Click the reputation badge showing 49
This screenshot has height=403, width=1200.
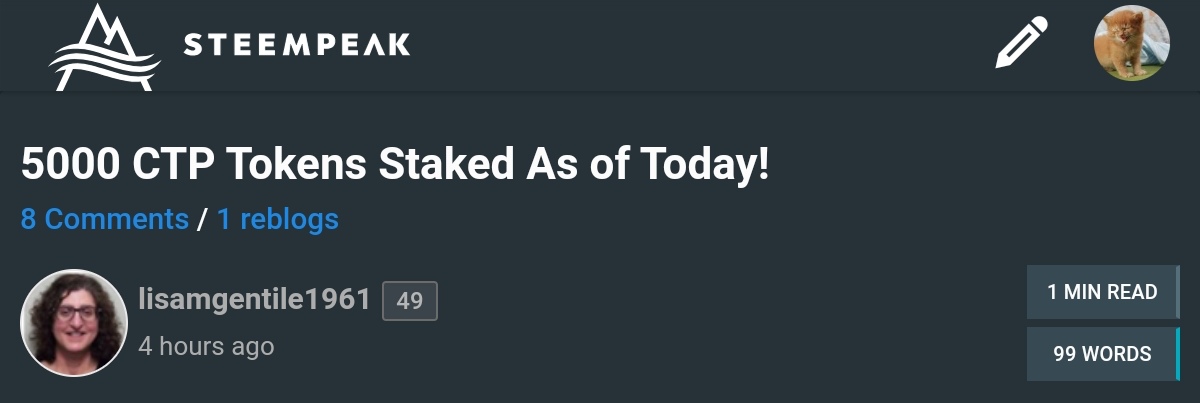pos(410,300)
